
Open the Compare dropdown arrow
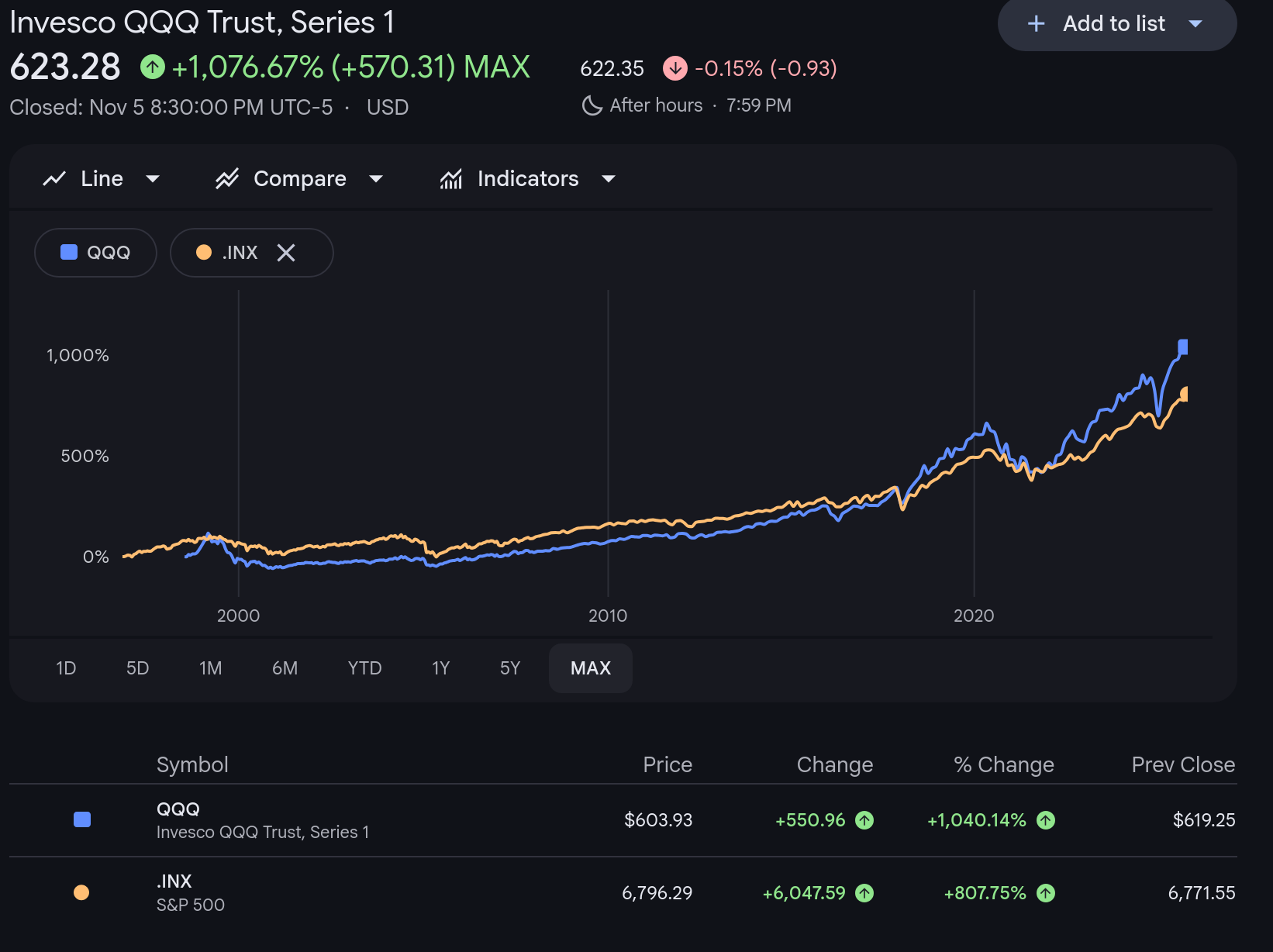(376, 179)
